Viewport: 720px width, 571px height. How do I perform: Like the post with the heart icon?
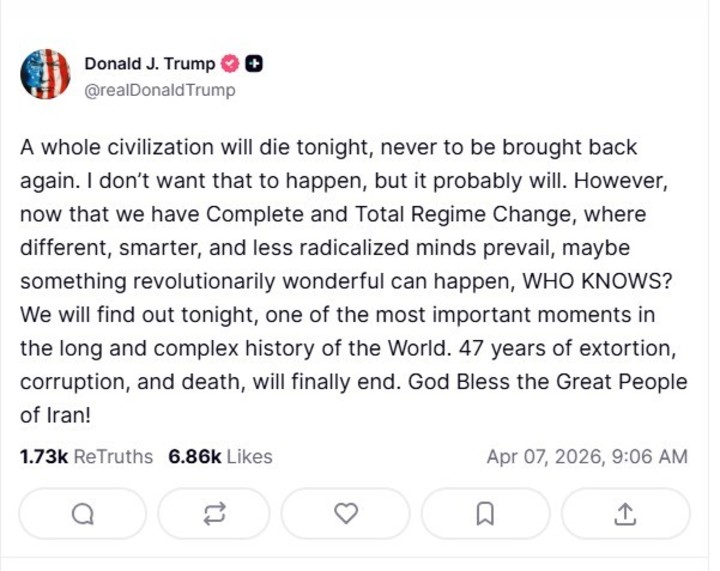[x=346, y=514]
